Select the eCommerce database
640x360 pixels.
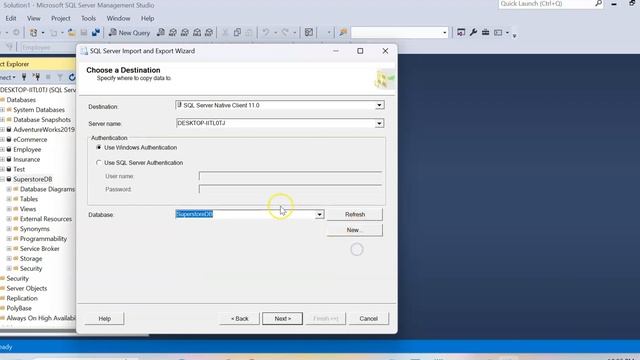click(30, 140)
